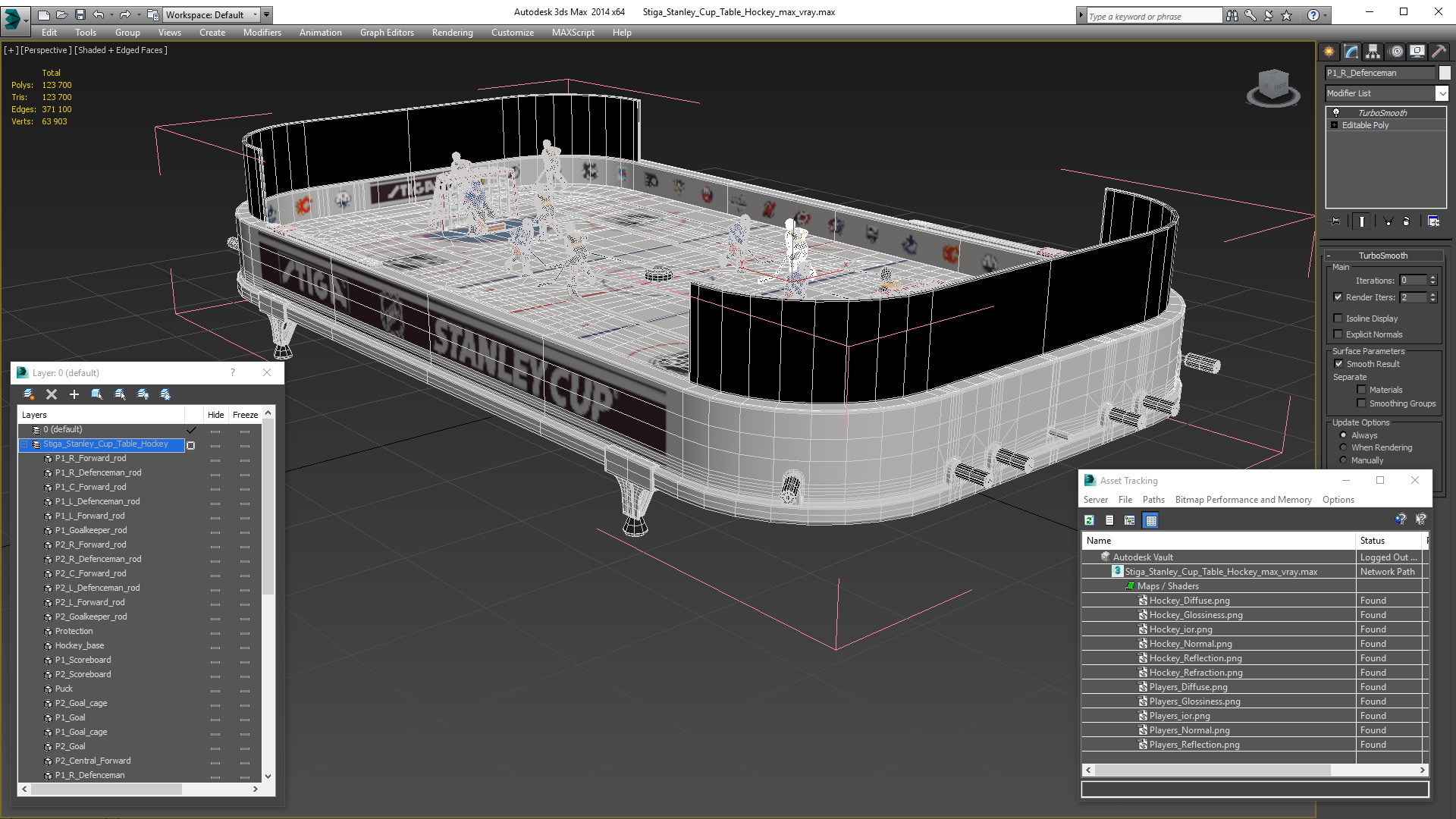
Task: Switch Asset Tracking to table view icon
Action: click(1151, 520)
